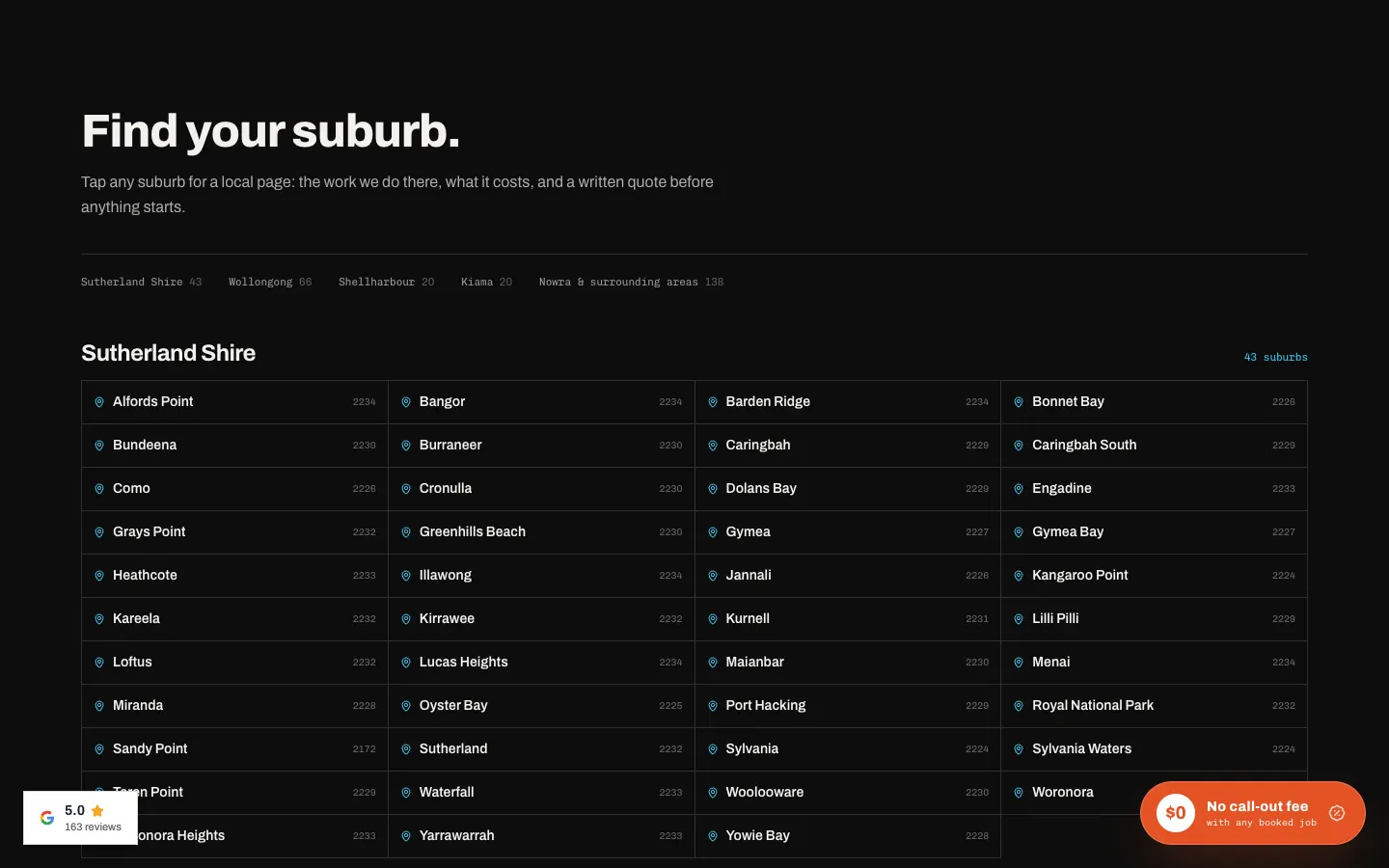Open the Miranda suburb page

[x=234, y=706]
